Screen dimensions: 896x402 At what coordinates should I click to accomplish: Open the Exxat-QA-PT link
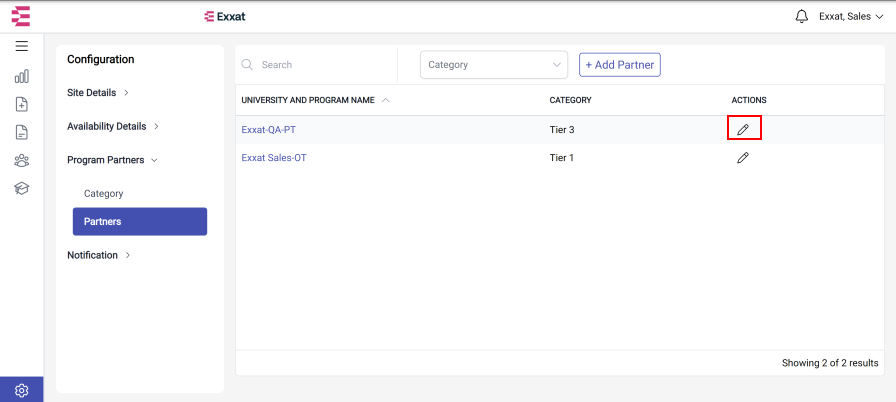269,130
